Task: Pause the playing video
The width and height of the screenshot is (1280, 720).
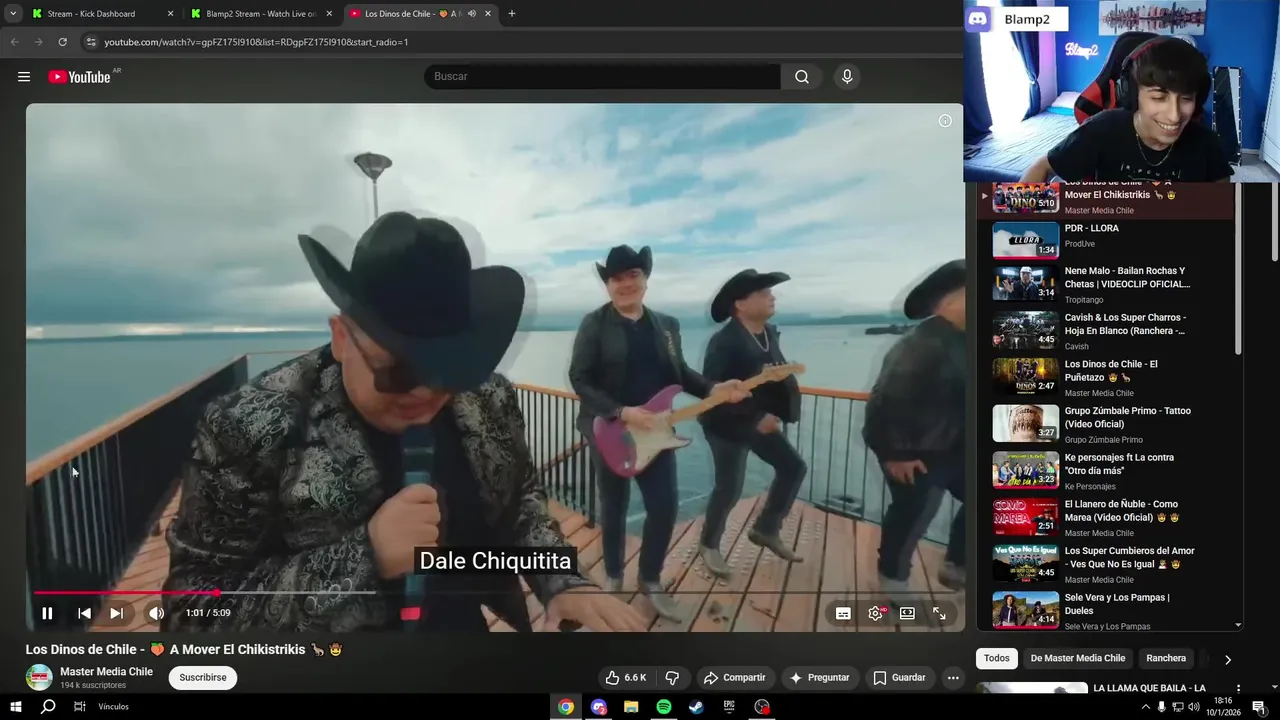Action: [47, 613]
